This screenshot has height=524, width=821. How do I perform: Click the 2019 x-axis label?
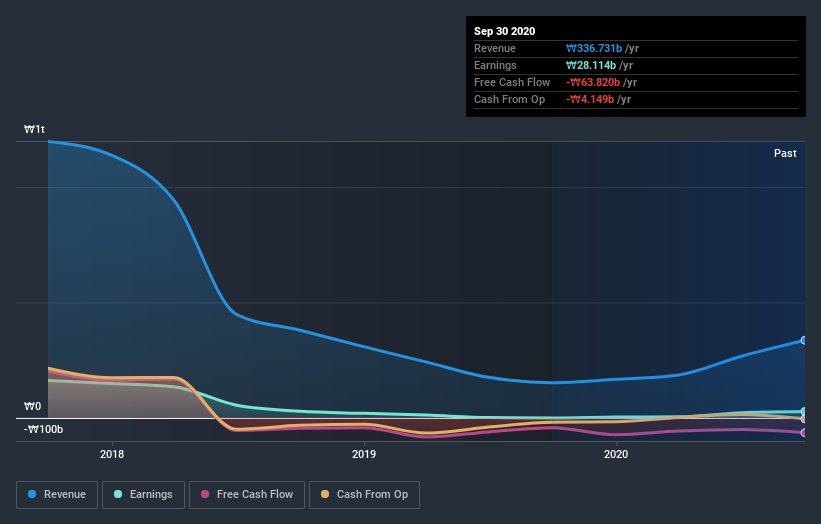click(364, 454)
